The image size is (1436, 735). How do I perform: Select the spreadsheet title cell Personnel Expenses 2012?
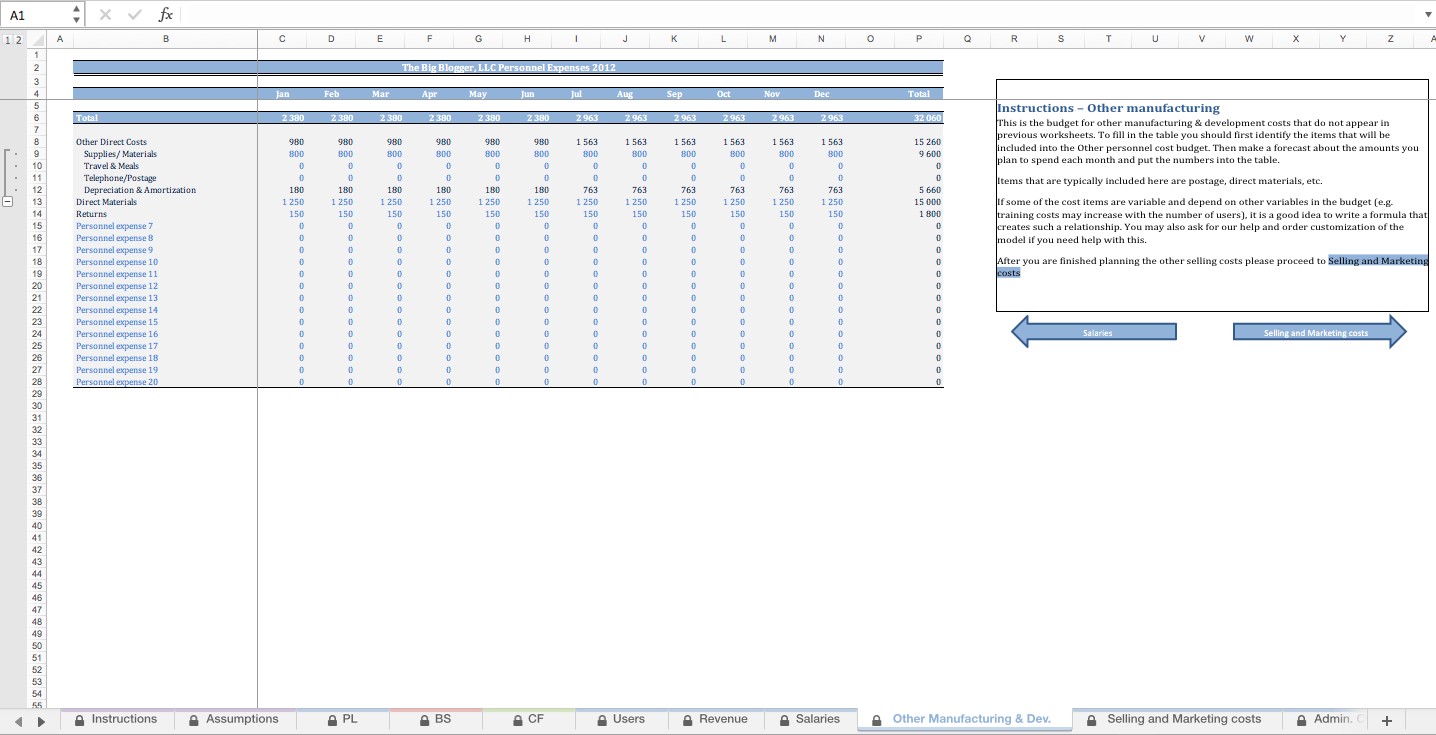[508, 68]
